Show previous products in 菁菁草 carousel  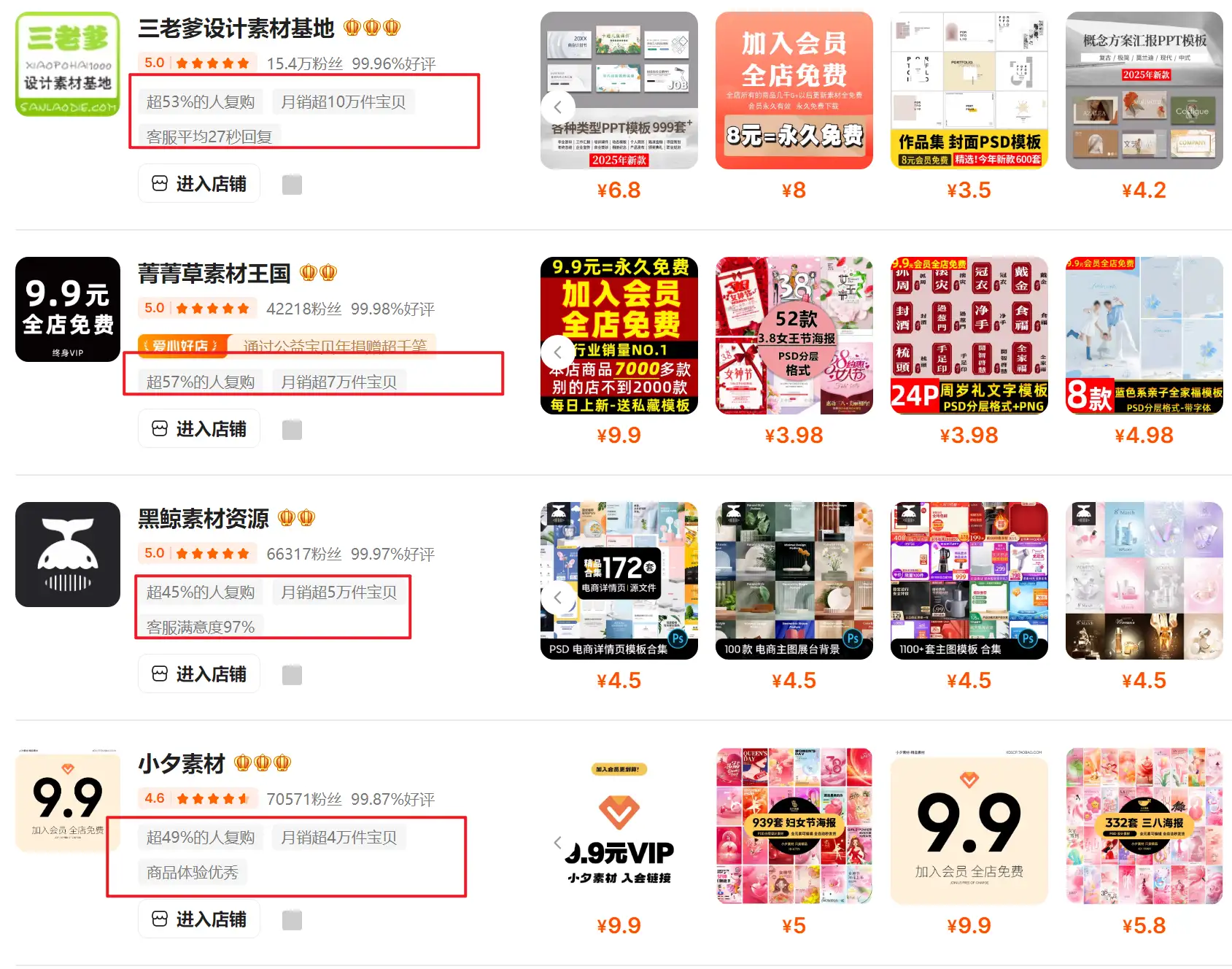(x=558, y=352)
